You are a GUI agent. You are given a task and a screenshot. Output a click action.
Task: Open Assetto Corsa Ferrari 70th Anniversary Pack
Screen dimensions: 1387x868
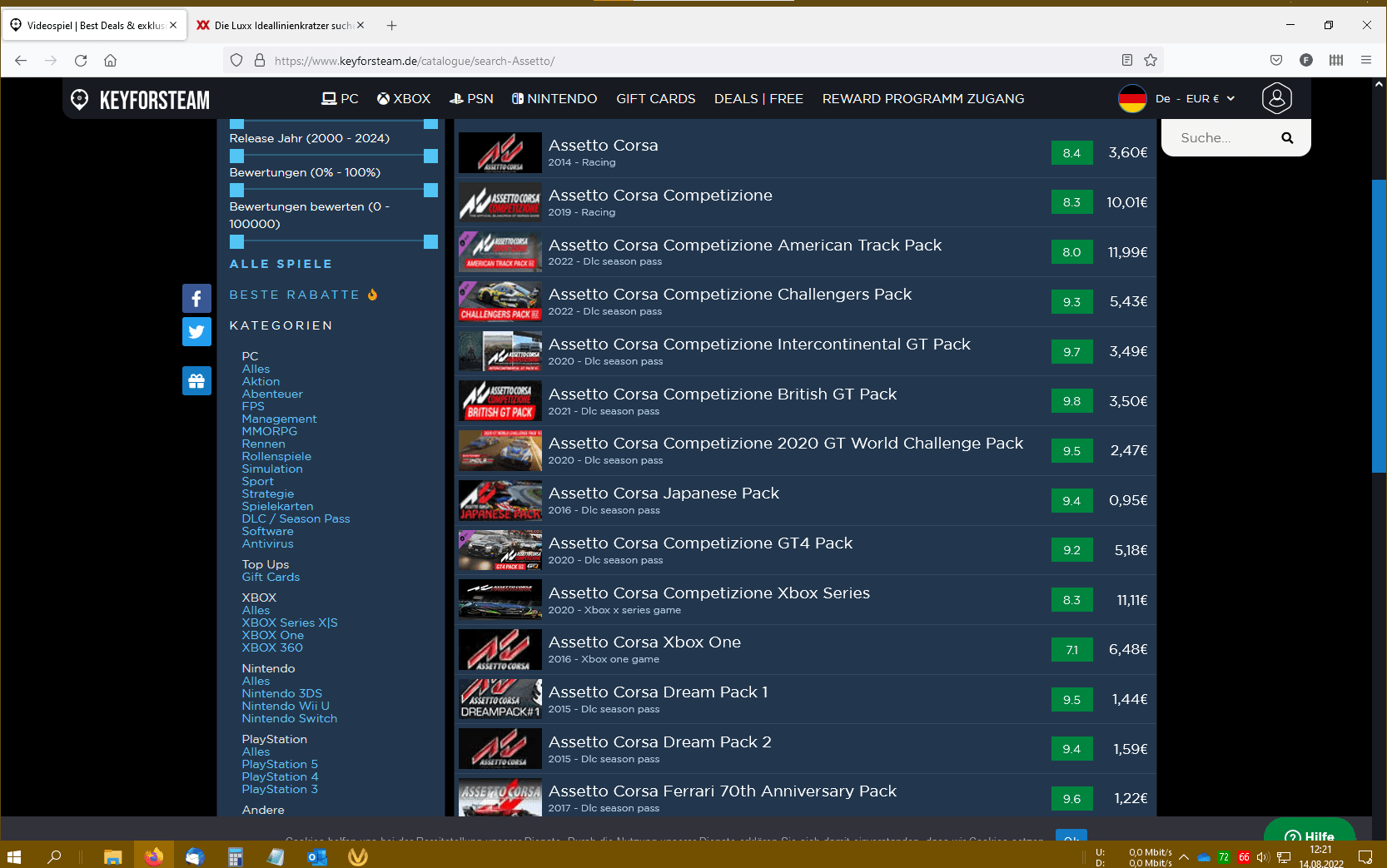(722, 791)
